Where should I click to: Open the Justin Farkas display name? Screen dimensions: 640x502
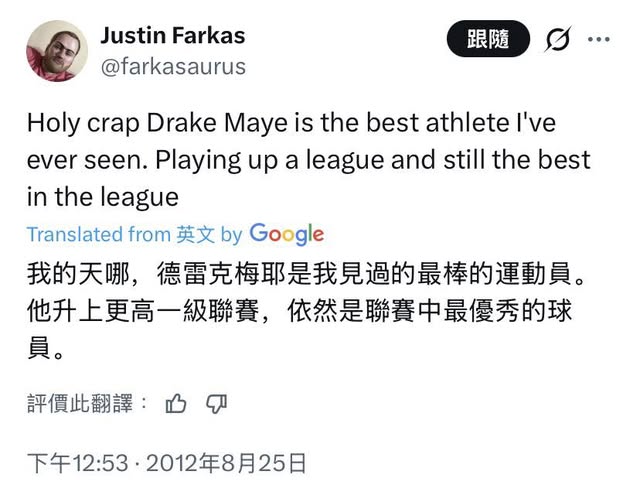173,35
